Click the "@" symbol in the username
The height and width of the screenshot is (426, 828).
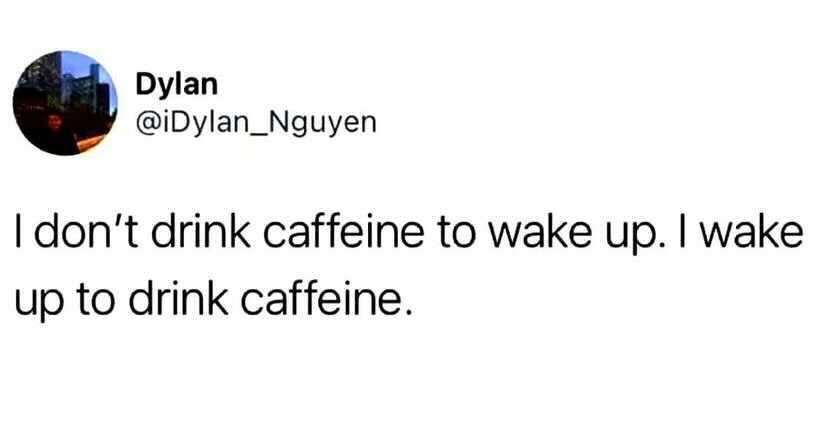click(x=145, y=124)
